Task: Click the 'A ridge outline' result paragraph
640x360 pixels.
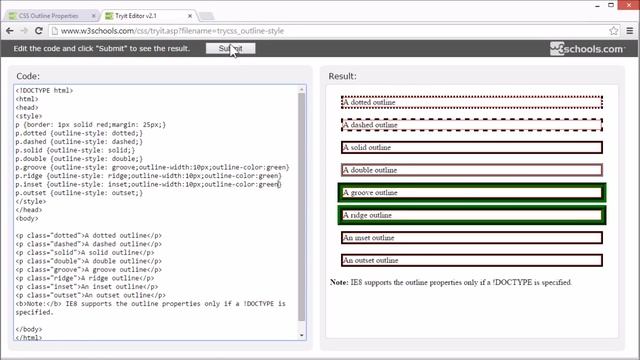Action: click(472, 215)
